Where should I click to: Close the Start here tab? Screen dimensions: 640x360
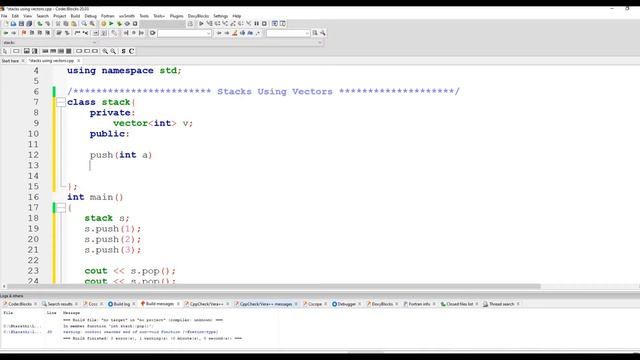[23, 61]
